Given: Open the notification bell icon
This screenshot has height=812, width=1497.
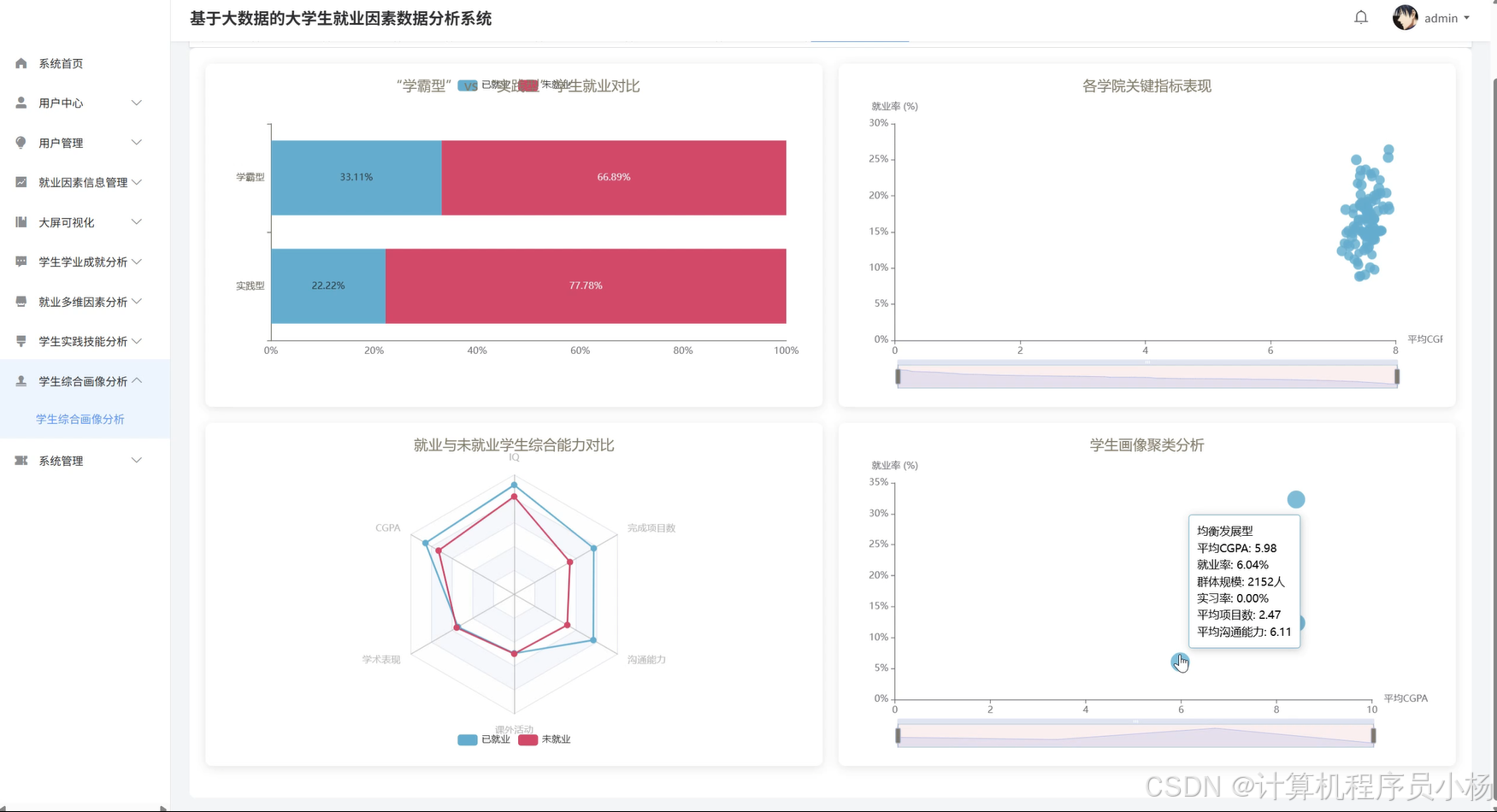Looking at the screenshot, I should pyautogui.click(x=1361, y=17).
